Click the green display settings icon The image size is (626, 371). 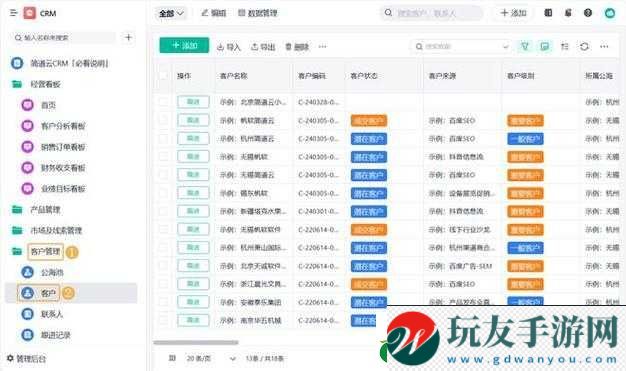click(x=545, y=46)
